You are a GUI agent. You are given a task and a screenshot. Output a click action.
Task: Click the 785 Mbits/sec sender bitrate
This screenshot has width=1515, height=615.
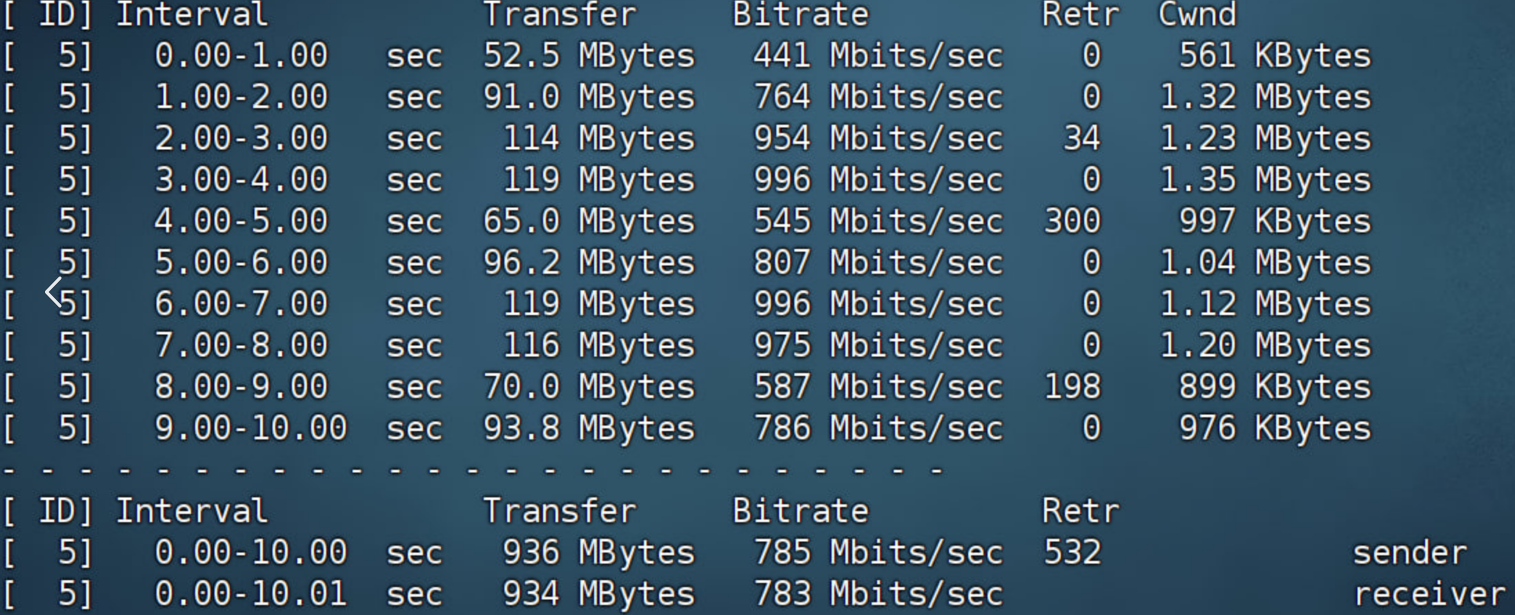click(877, 552)
